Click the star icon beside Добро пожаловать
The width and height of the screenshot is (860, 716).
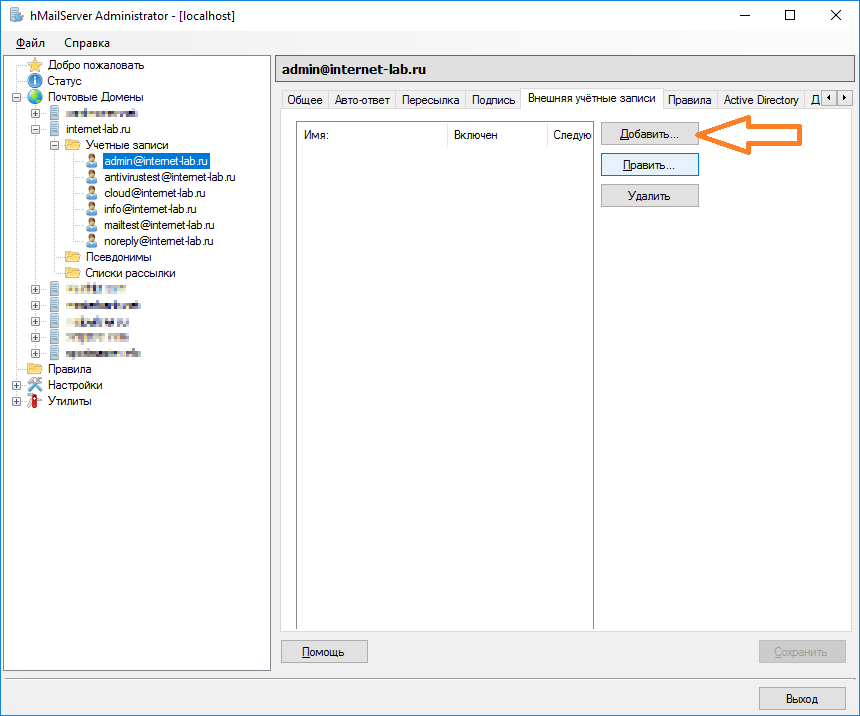(x=35, y=65)
